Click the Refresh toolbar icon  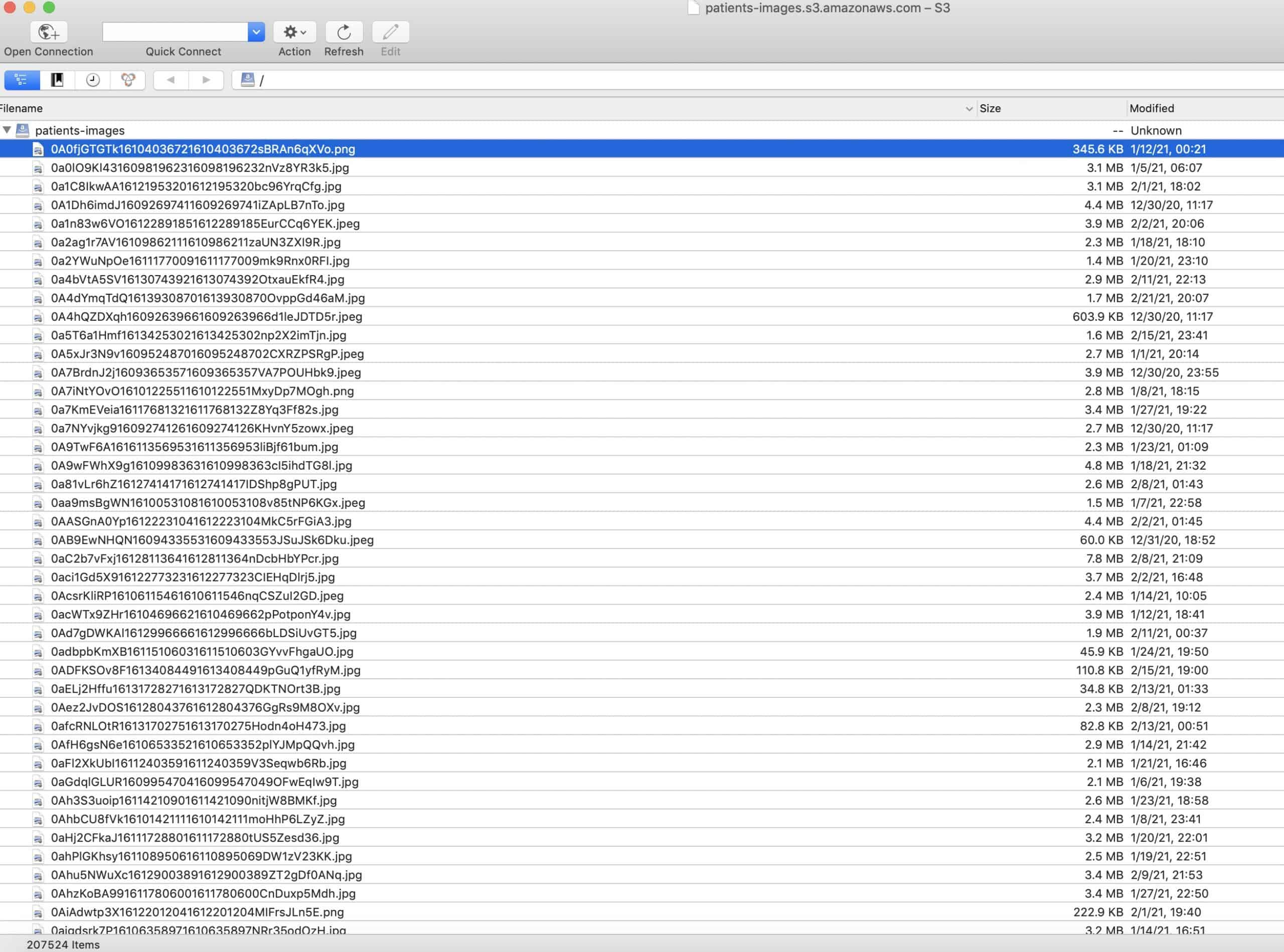tap(344, 32)
